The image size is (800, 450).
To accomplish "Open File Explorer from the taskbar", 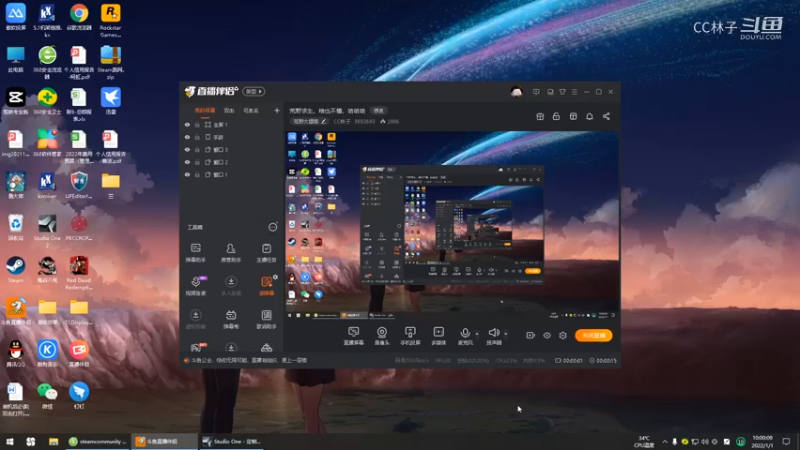I will (53, 441).
